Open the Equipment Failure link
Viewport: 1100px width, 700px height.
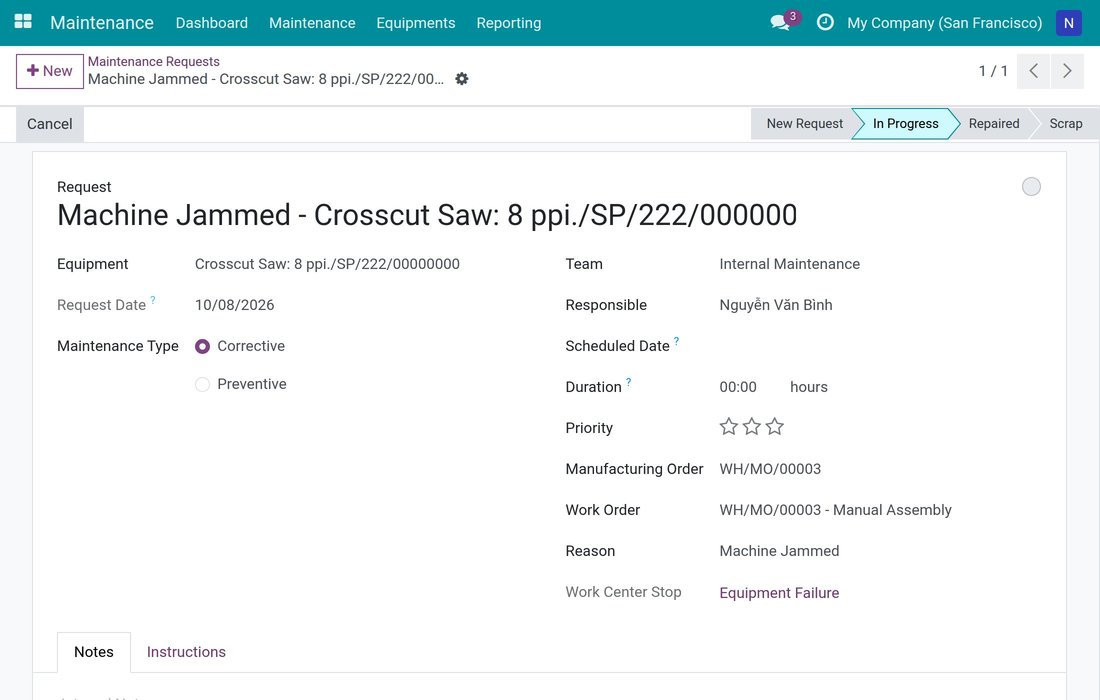pyautogui.click(x=779, y=593)
